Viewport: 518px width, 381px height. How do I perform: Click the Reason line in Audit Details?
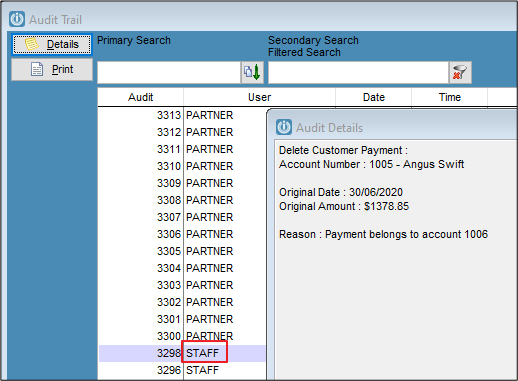coord(383,234)
